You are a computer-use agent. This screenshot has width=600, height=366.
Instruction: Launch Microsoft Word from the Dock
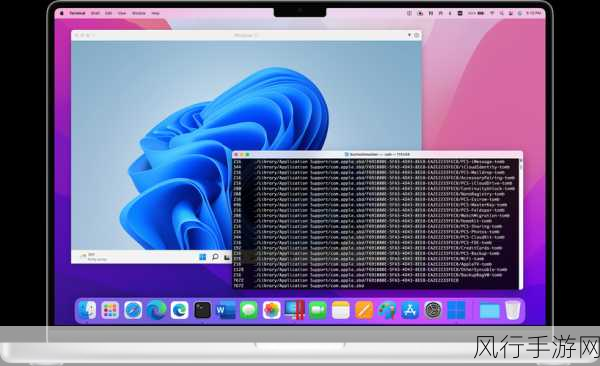tap(225, 310)
